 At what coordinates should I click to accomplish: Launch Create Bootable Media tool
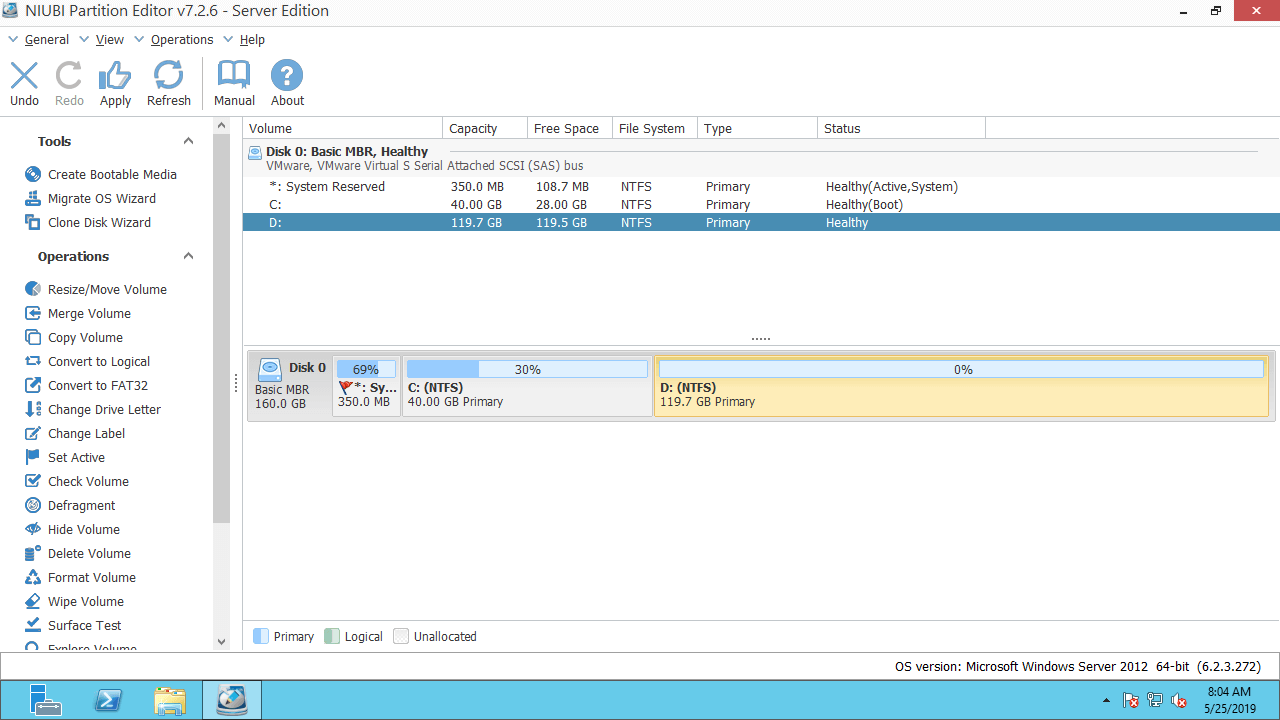(112, 174)
